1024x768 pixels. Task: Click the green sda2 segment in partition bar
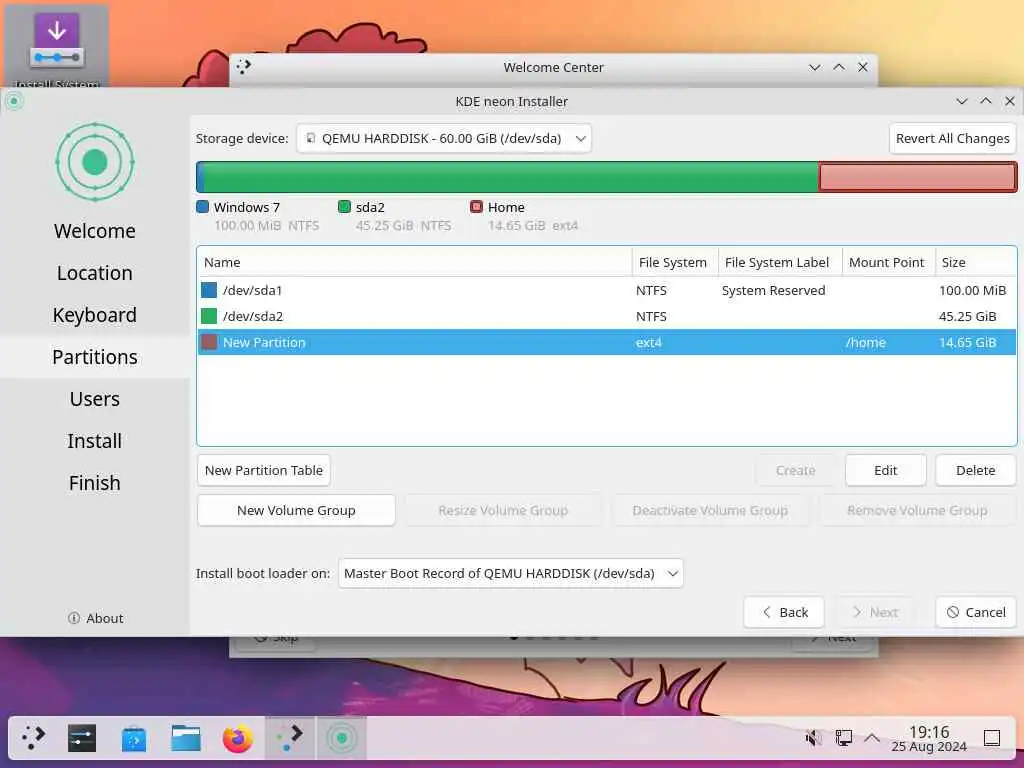pyautogui.click(x=511, y=177)
